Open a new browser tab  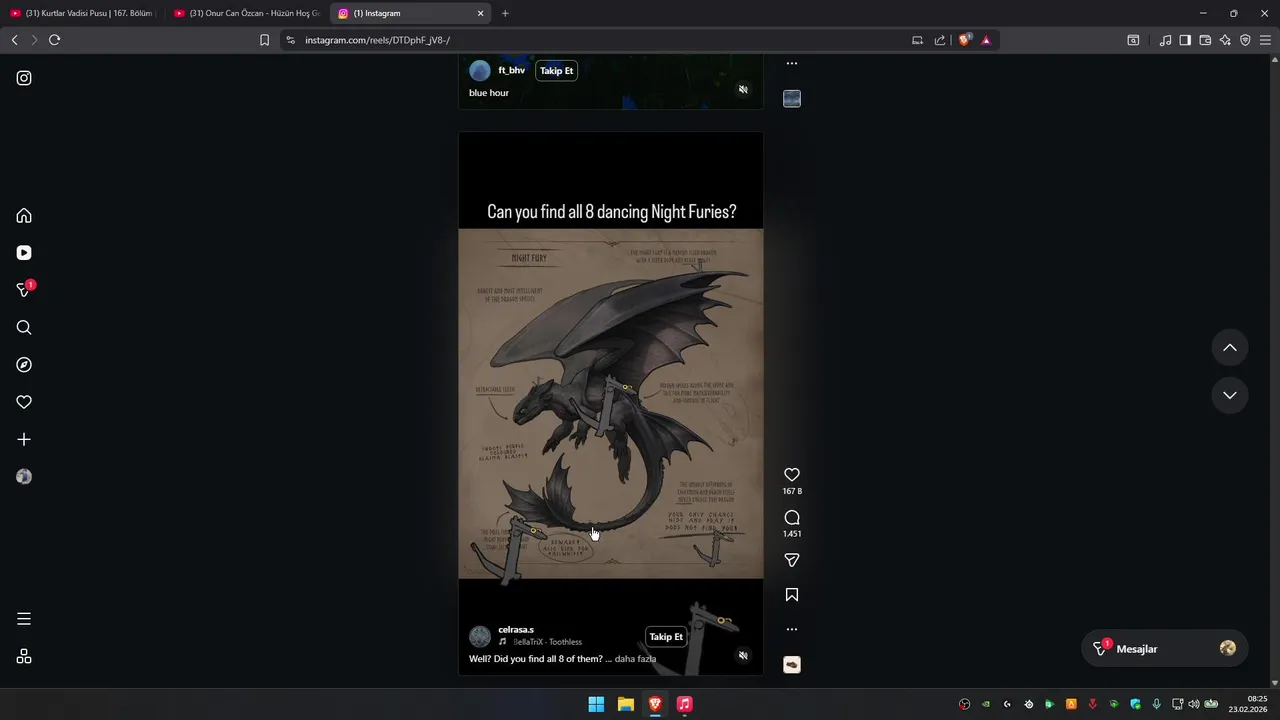pyautogui.click(x=505, y=13)
